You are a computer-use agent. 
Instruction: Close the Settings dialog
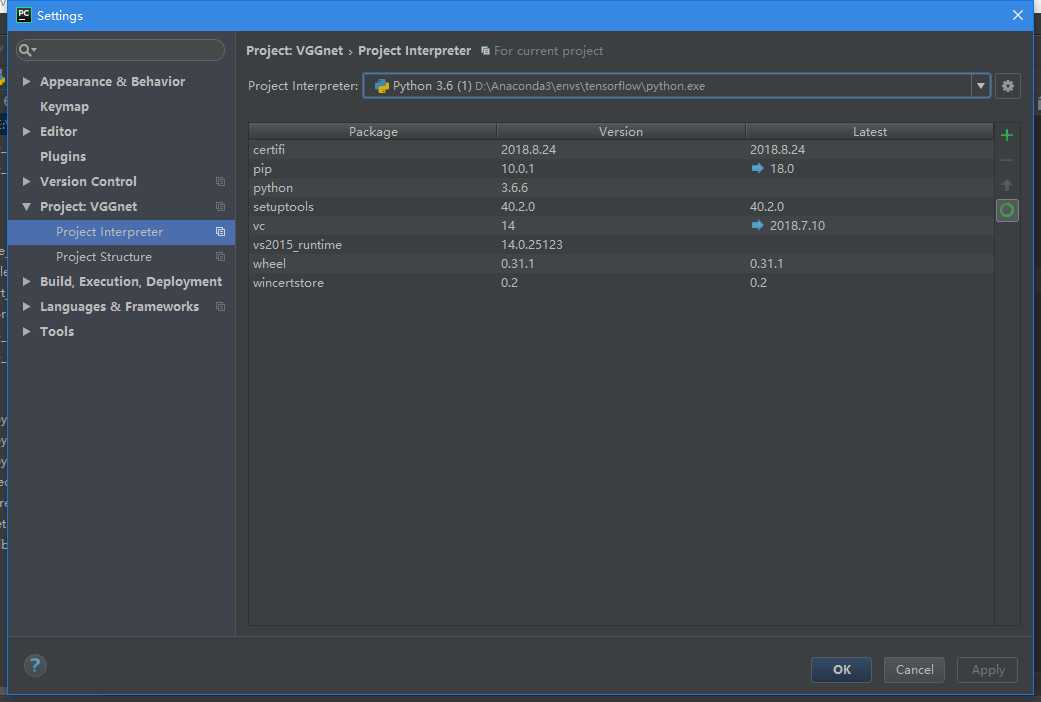(x=1018, y=15)
